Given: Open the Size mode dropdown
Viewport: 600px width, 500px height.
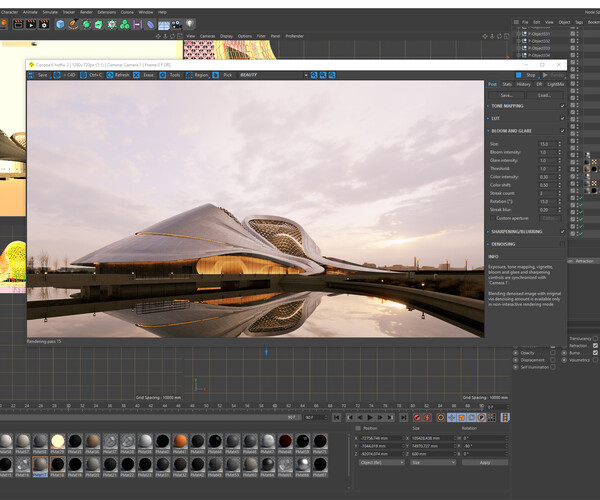Looking at the screenshot, I should pos(433,463).
